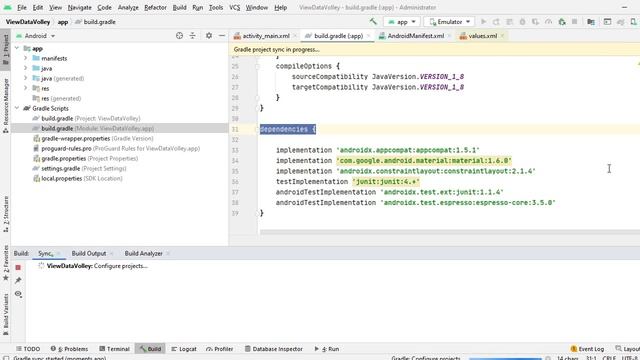This screenshot has width=640, height=360.
Task: Open the TODO tool window
Action: click(28, 349)
